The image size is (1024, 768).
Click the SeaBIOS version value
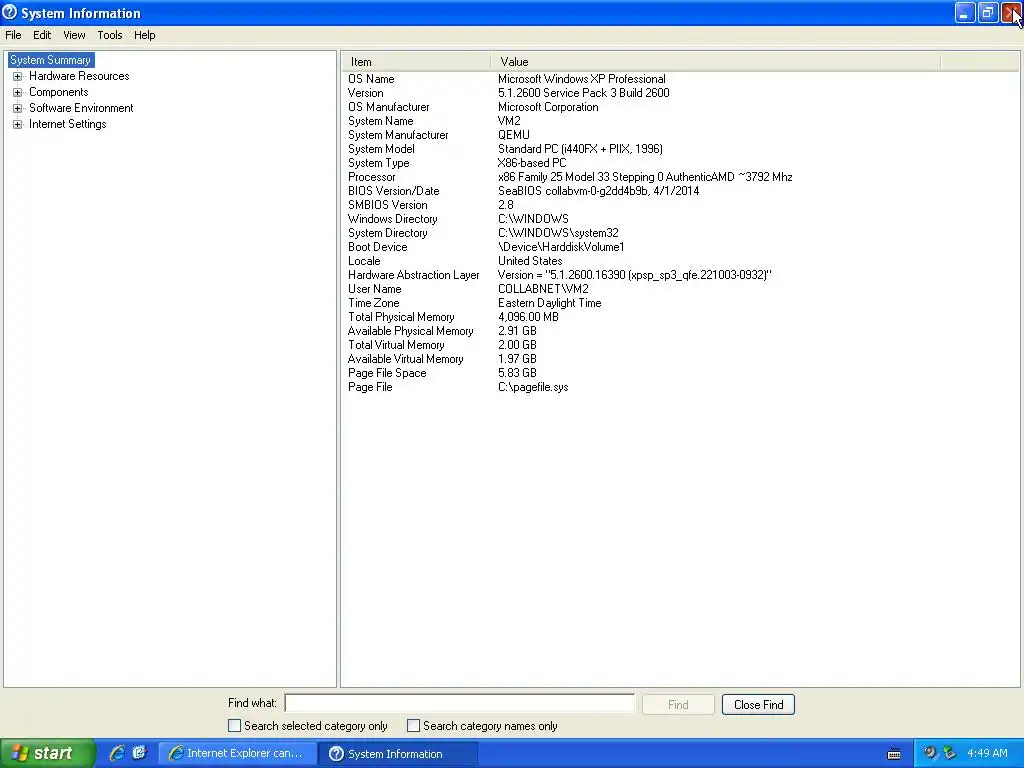point(598,191)
